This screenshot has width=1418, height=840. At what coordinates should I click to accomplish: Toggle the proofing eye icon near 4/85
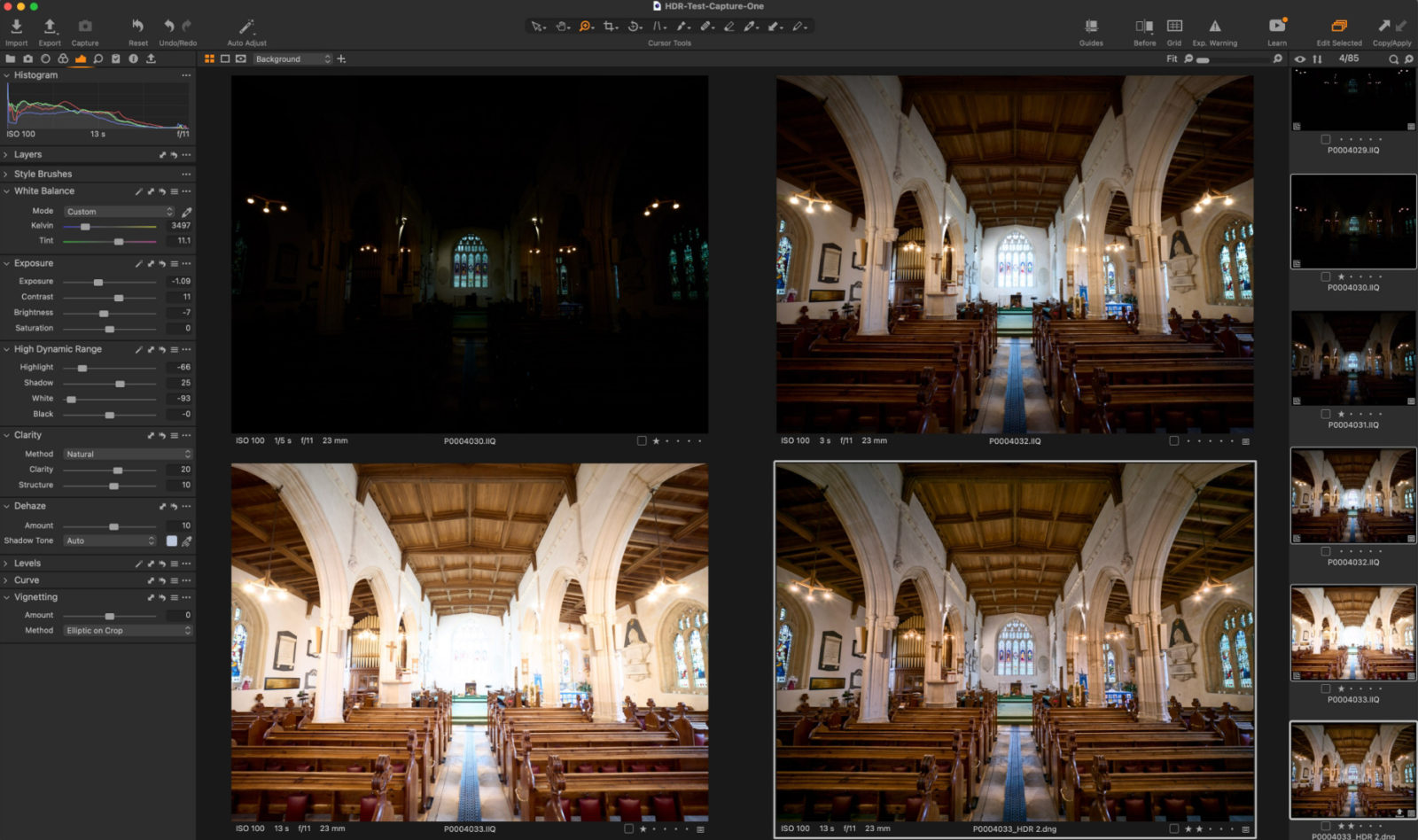1300,58
